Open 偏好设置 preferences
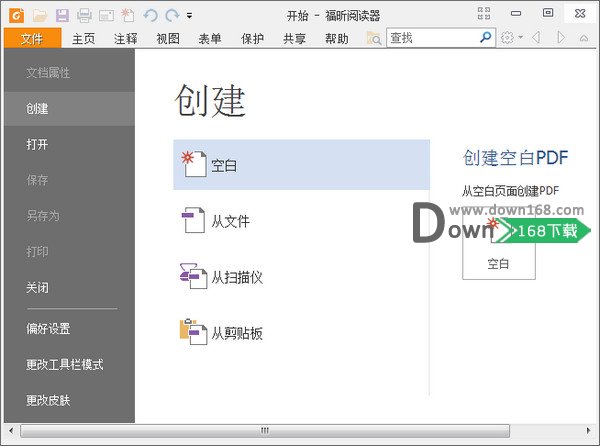 (x=69, y=329)
